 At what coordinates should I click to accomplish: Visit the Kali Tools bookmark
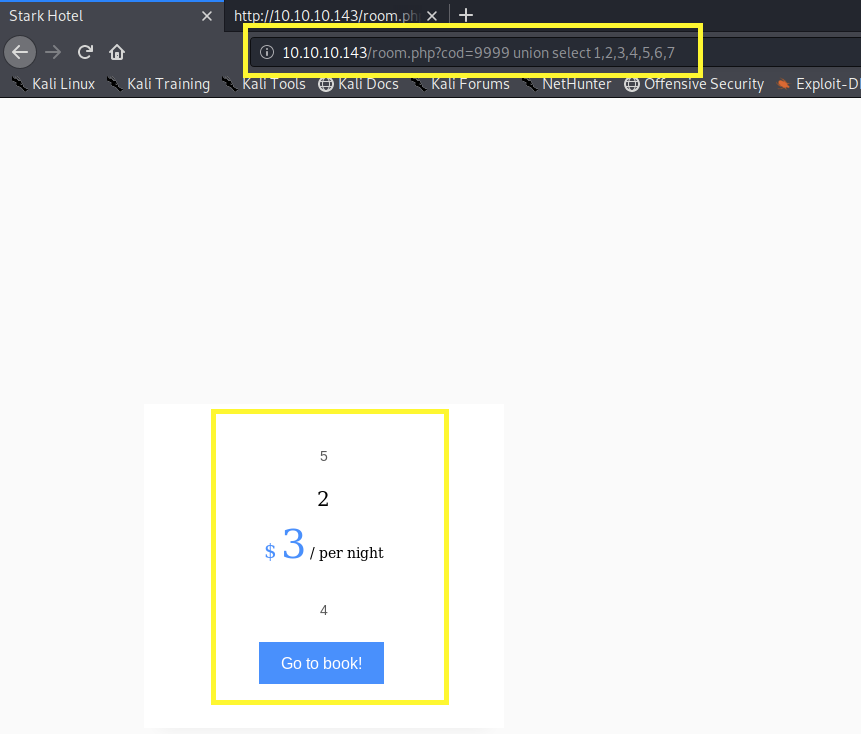coord(264,84)
